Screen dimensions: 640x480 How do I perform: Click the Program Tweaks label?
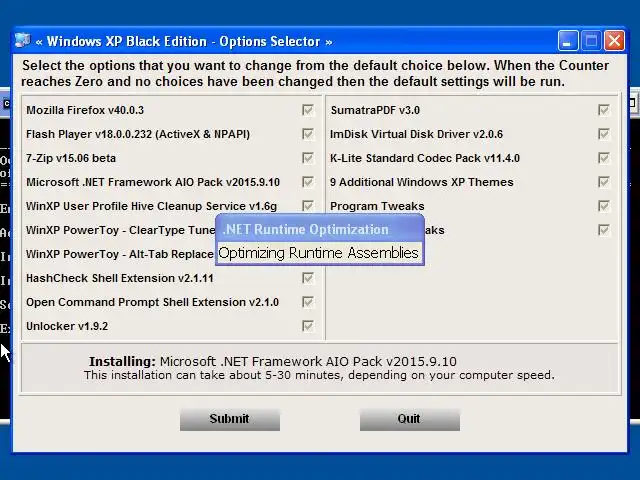pos(377,206)
